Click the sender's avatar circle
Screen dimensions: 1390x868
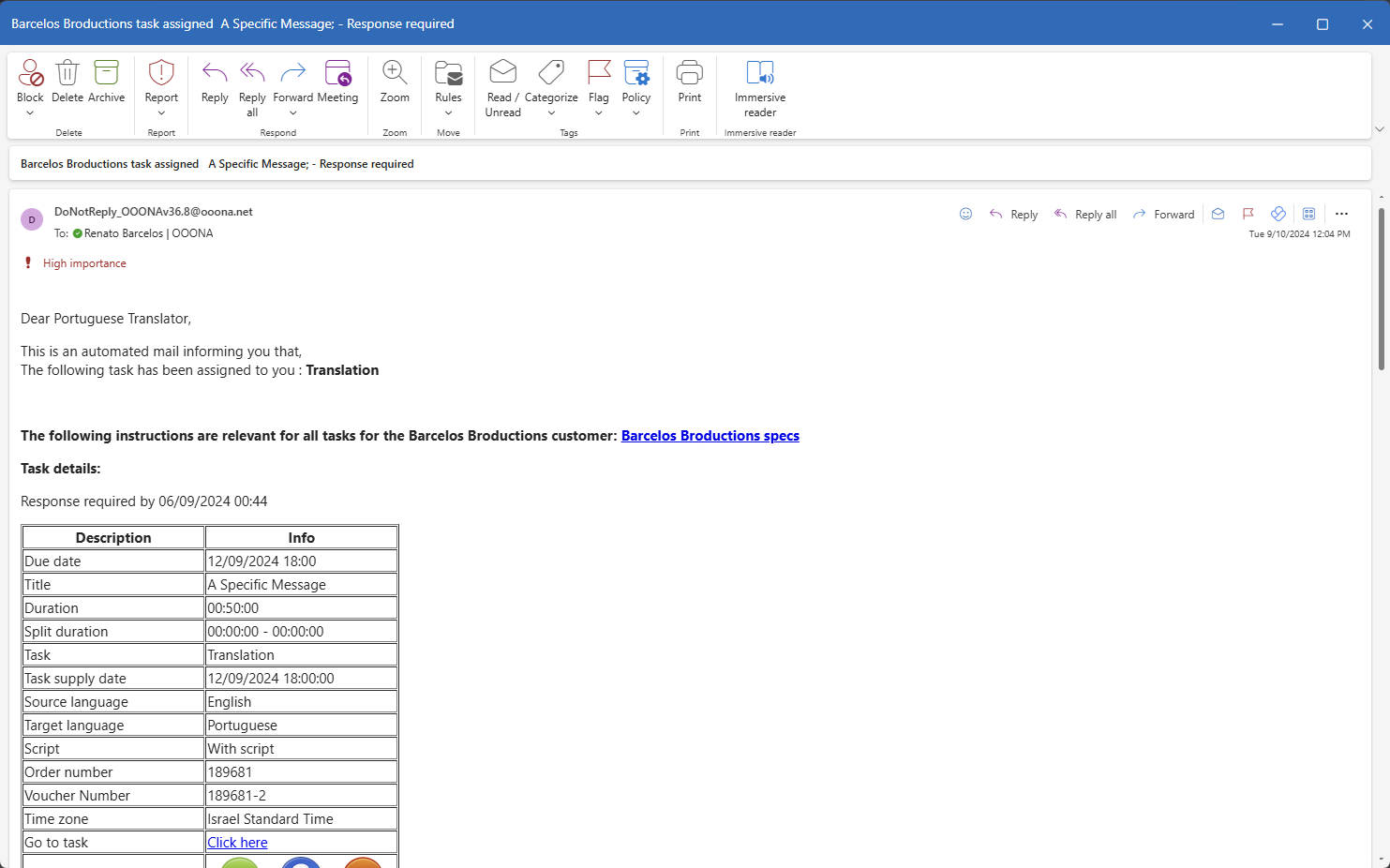[32, 219]
